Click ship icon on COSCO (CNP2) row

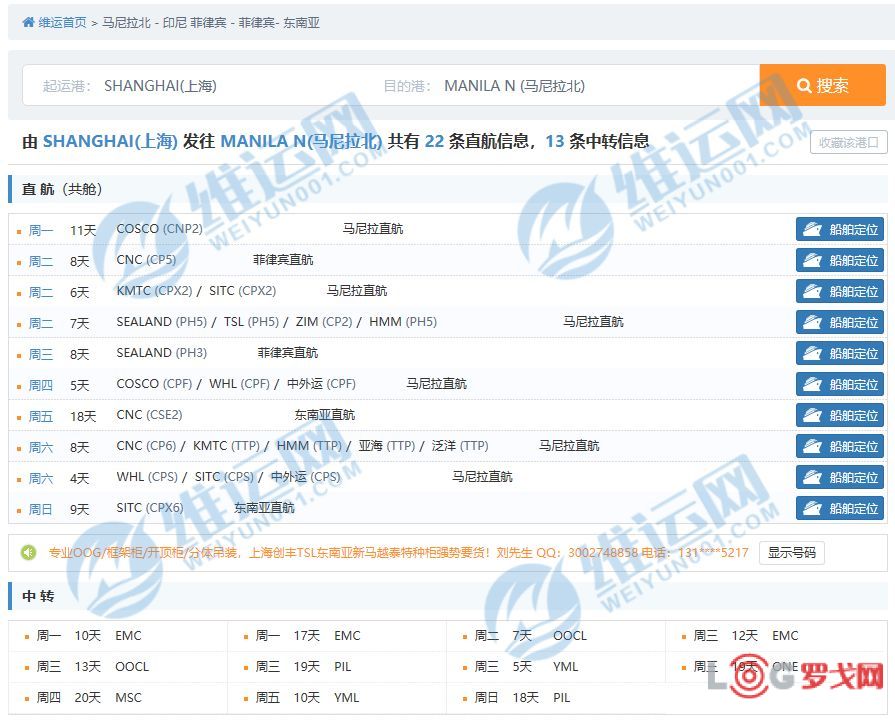[x=812, y=229]
